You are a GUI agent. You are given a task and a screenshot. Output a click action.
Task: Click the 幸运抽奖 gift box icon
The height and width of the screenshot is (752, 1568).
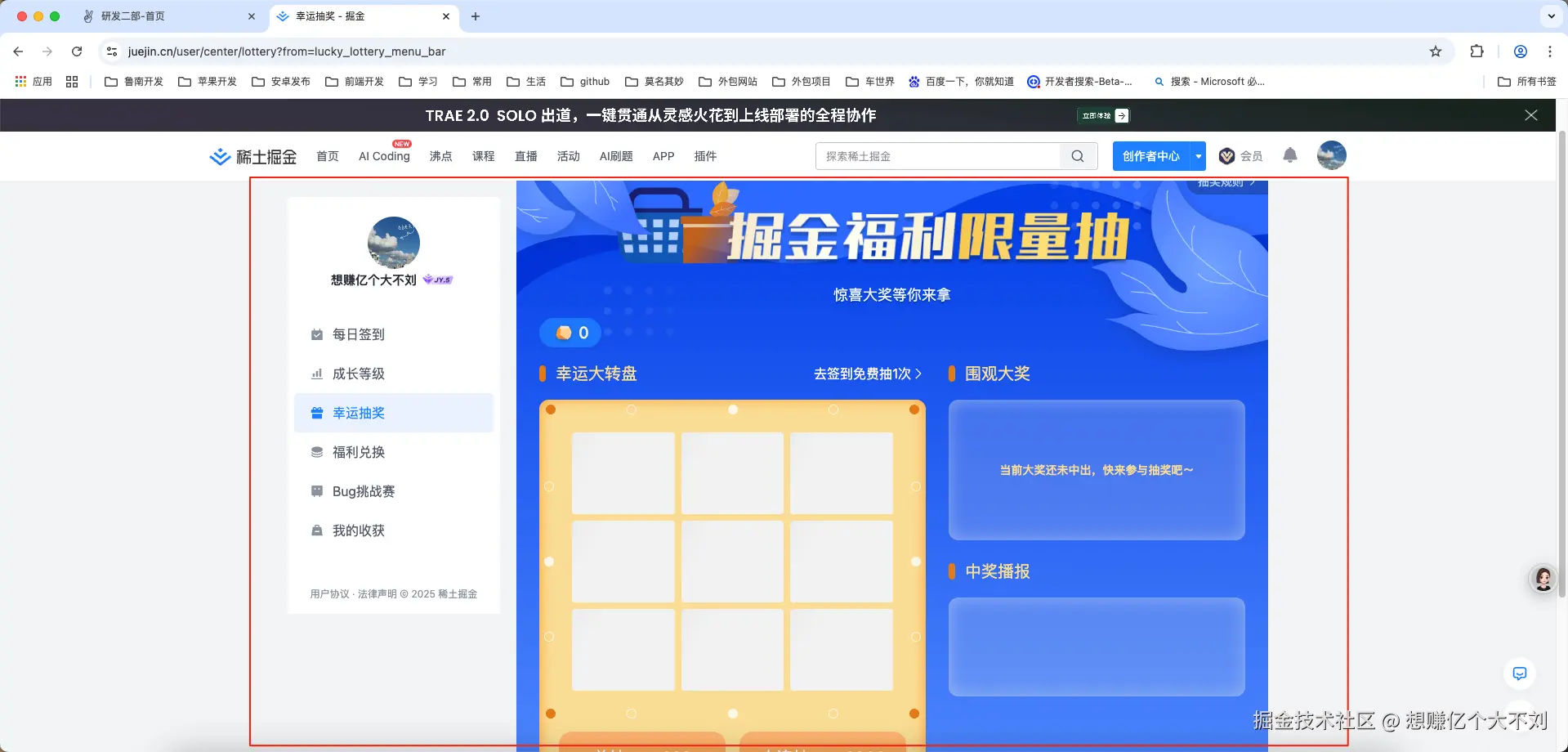tap(317, 413)
